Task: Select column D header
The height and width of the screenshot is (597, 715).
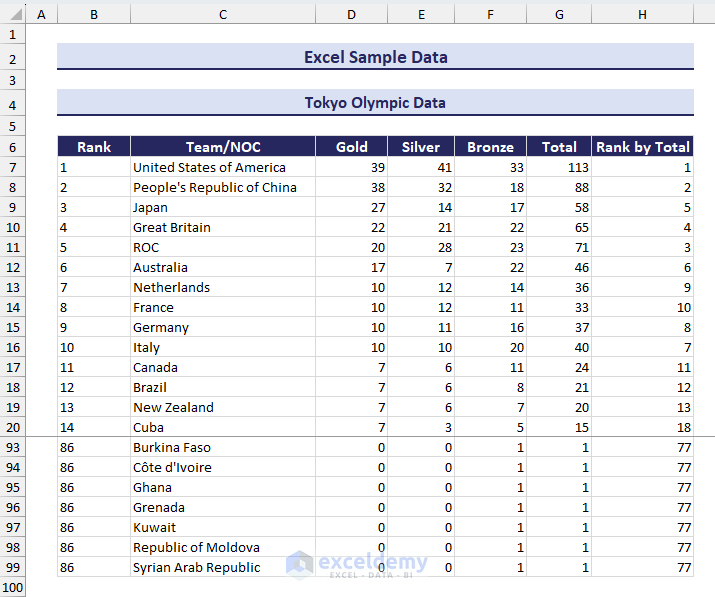Action: point(351,14)
